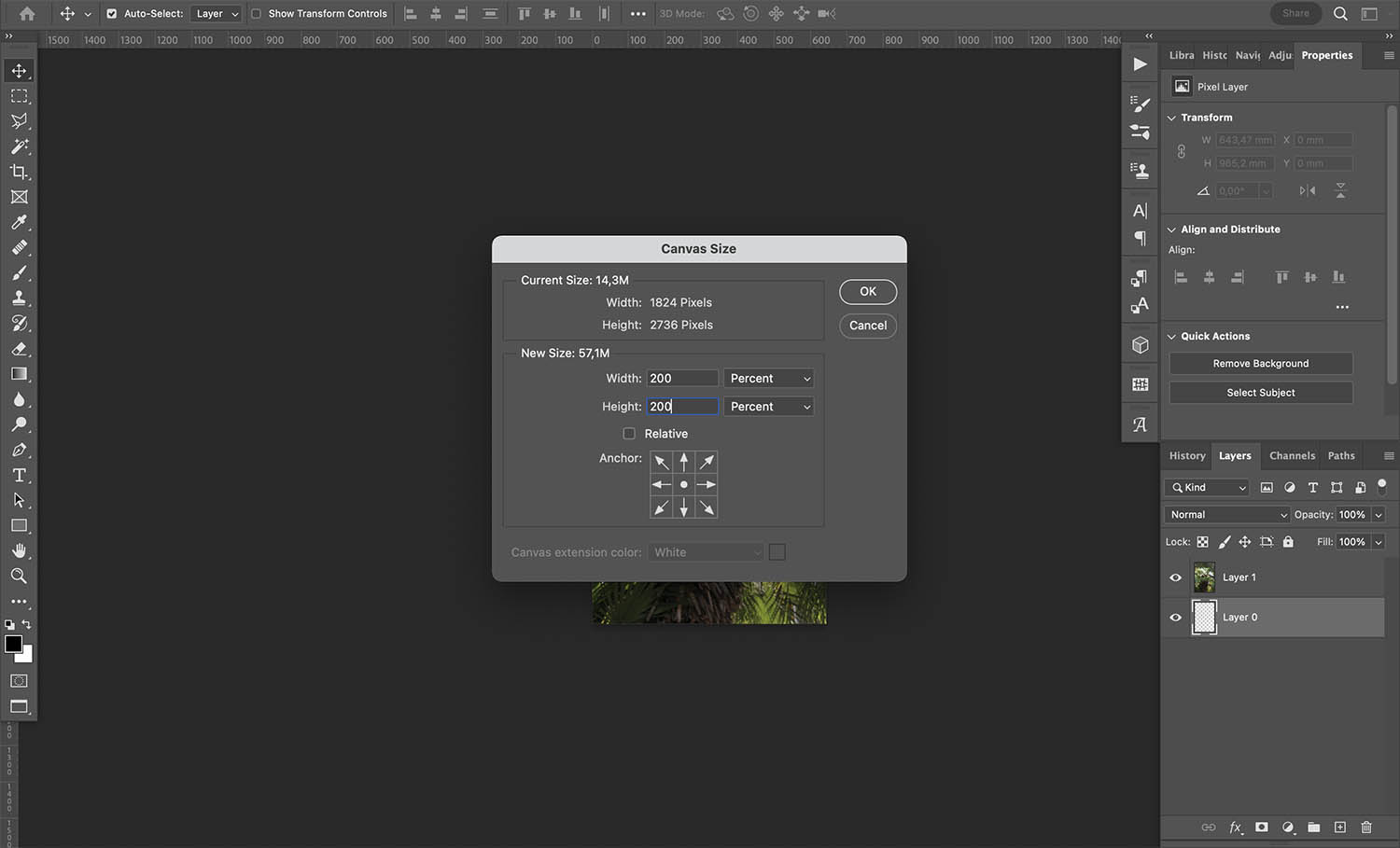1400x848 pixels.
Task: Click the Remove Background button
Action: click(1260, 363)
